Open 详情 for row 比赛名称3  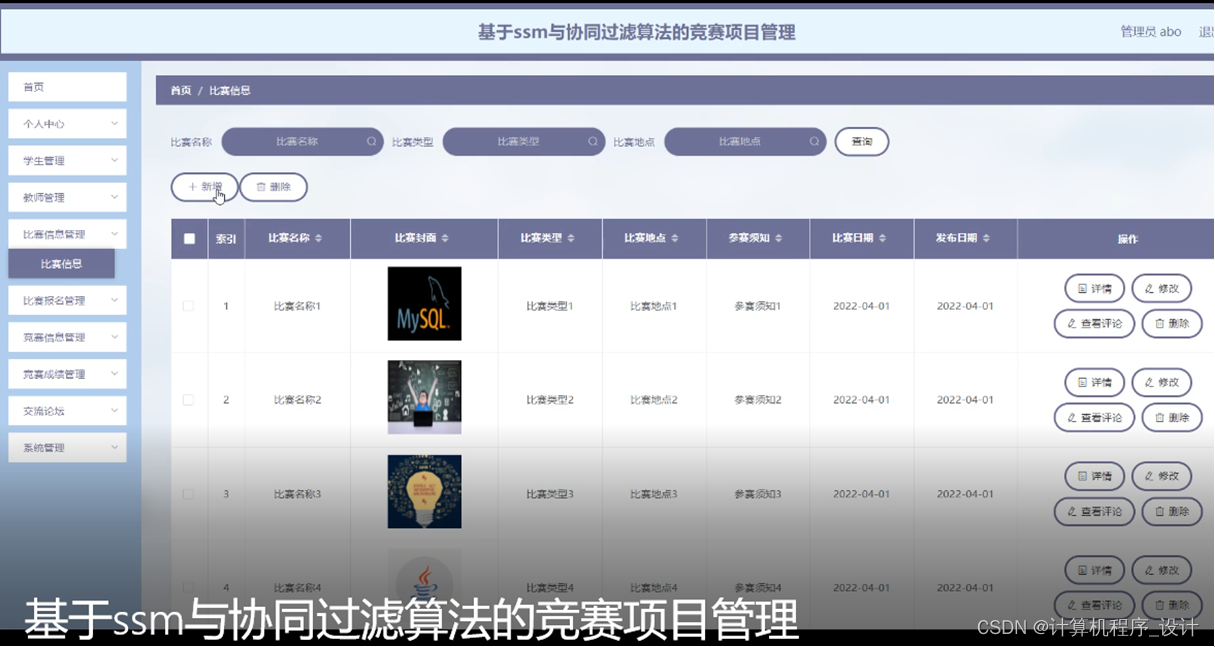tap(1095, 476)
